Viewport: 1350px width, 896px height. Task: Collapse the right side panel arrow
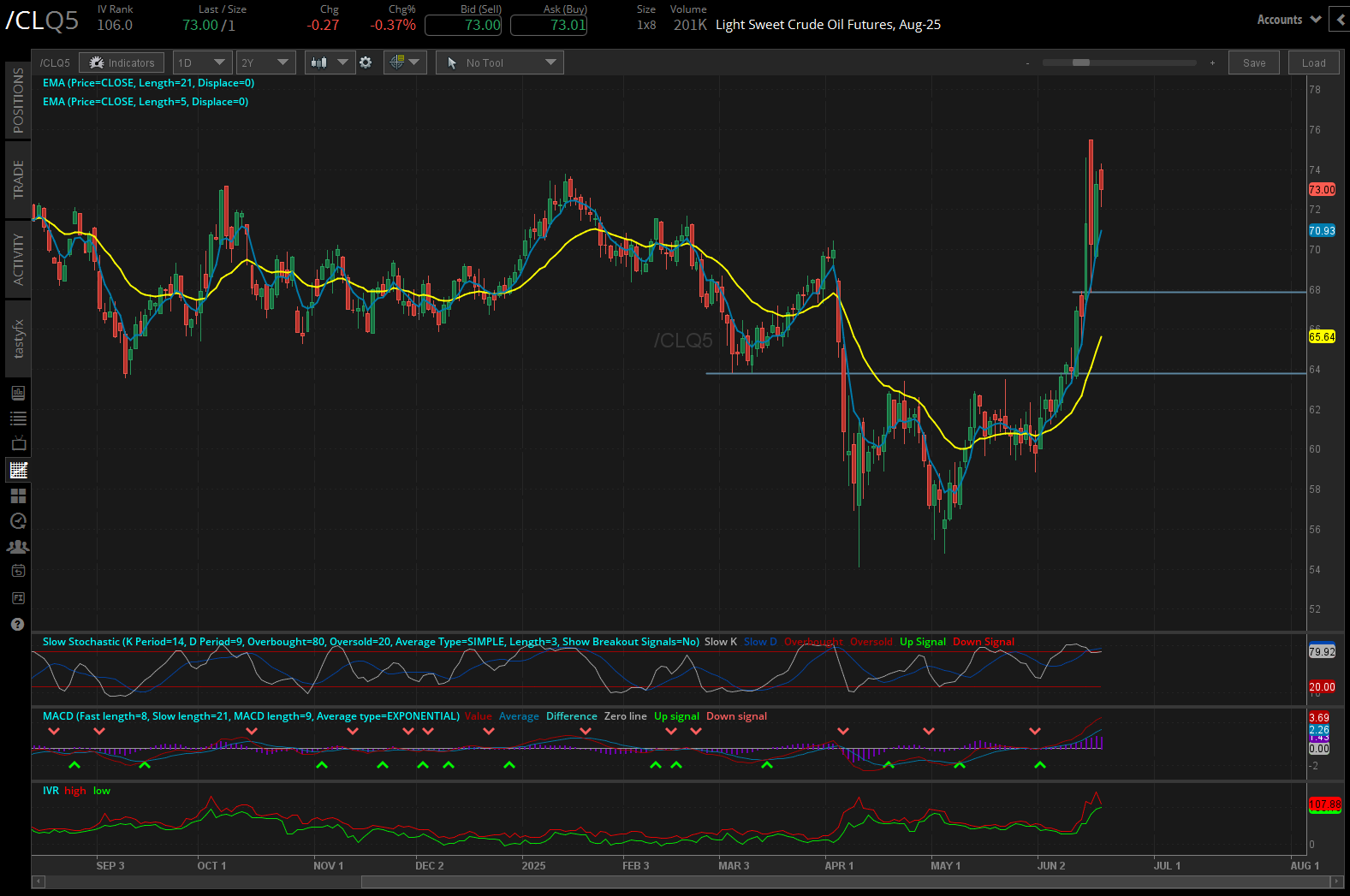pyautogui.click(x=1340, y=20)
